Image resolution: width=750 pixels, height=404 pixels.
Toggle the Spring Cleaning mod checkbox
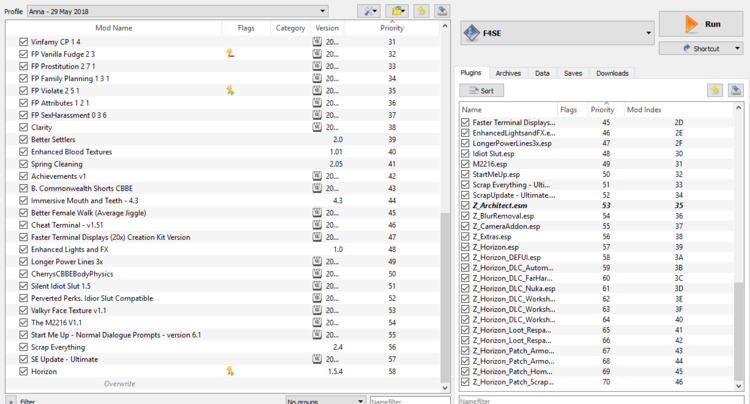(23, 164)
